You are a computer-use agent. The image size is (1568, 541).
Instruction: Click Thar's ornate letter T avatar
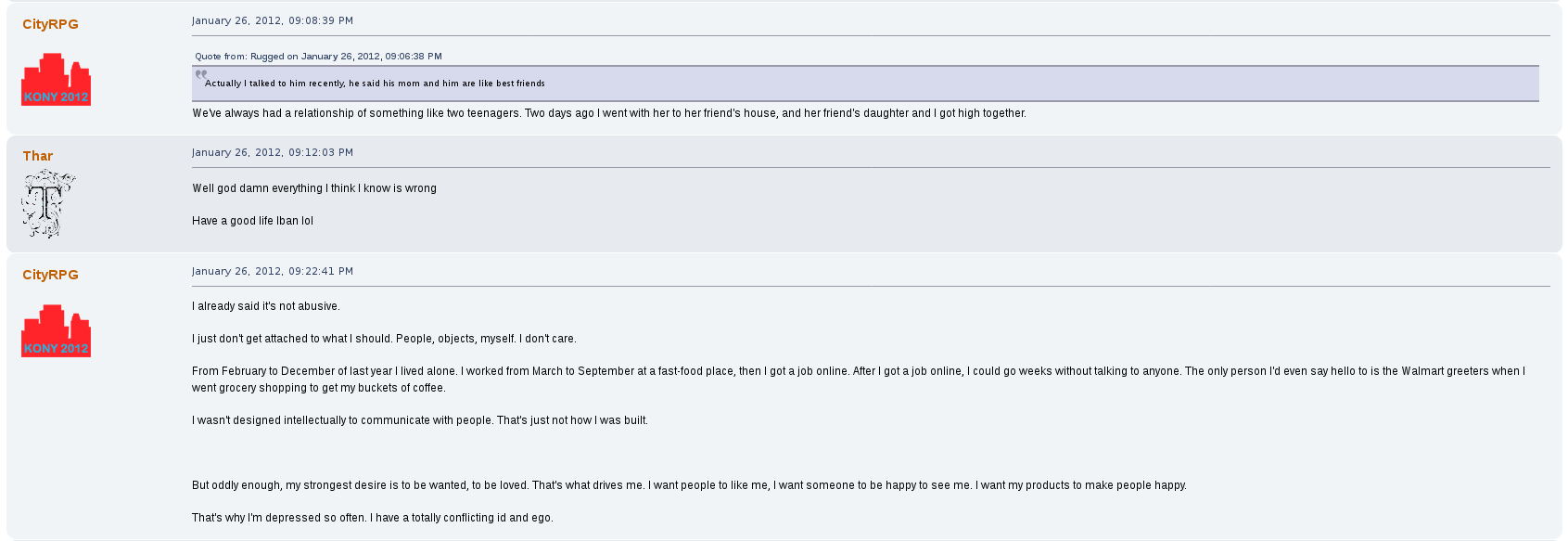click(x=47, y=203)
